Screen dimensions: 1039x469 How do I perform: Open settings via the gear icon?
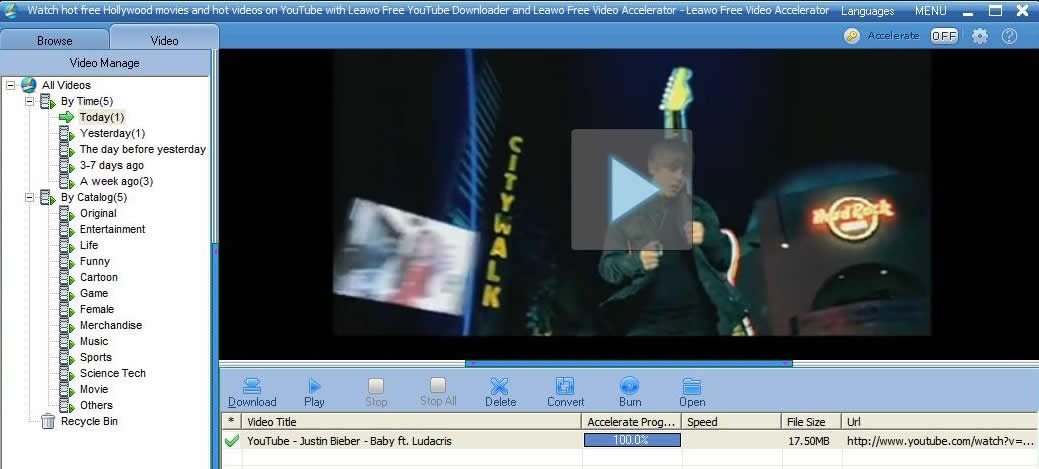980,36
